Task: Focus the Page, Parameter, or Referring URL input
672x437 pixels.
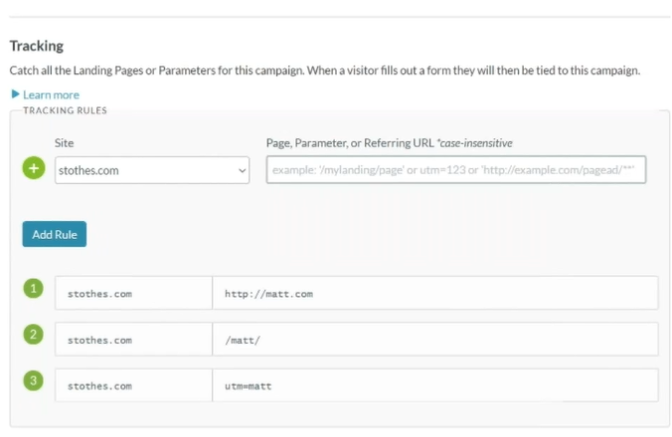Action: pyautogui.click(x=455, y=171)
